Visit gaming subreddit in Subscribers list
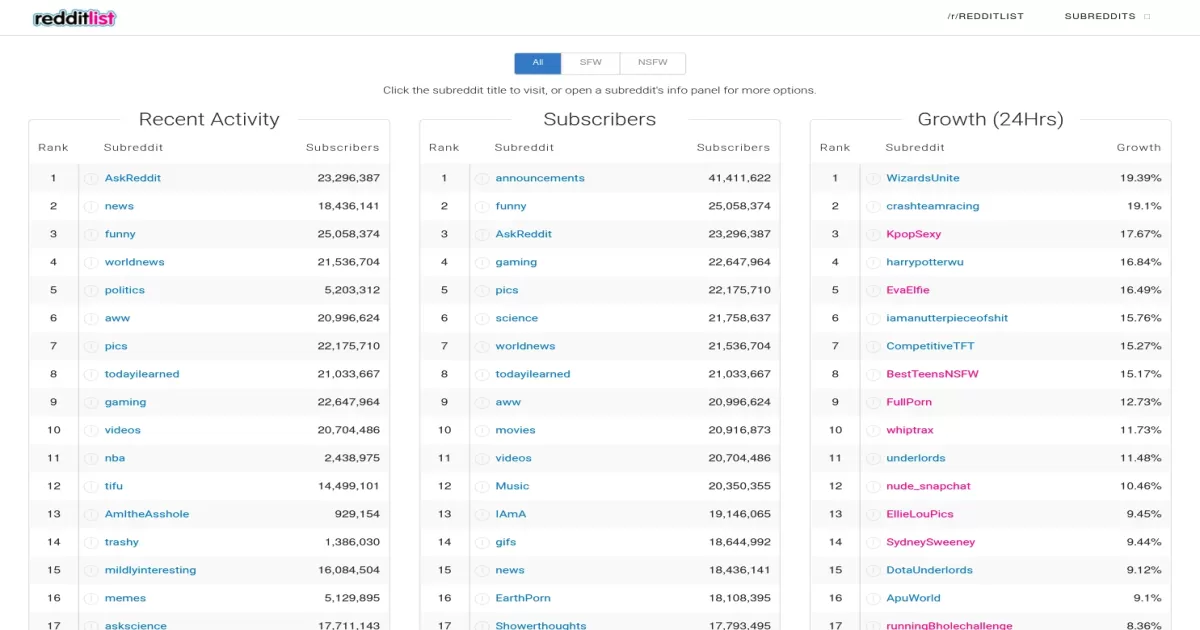Image resolution: width=1200 pixels, height=630 pixels. [516, 262]
